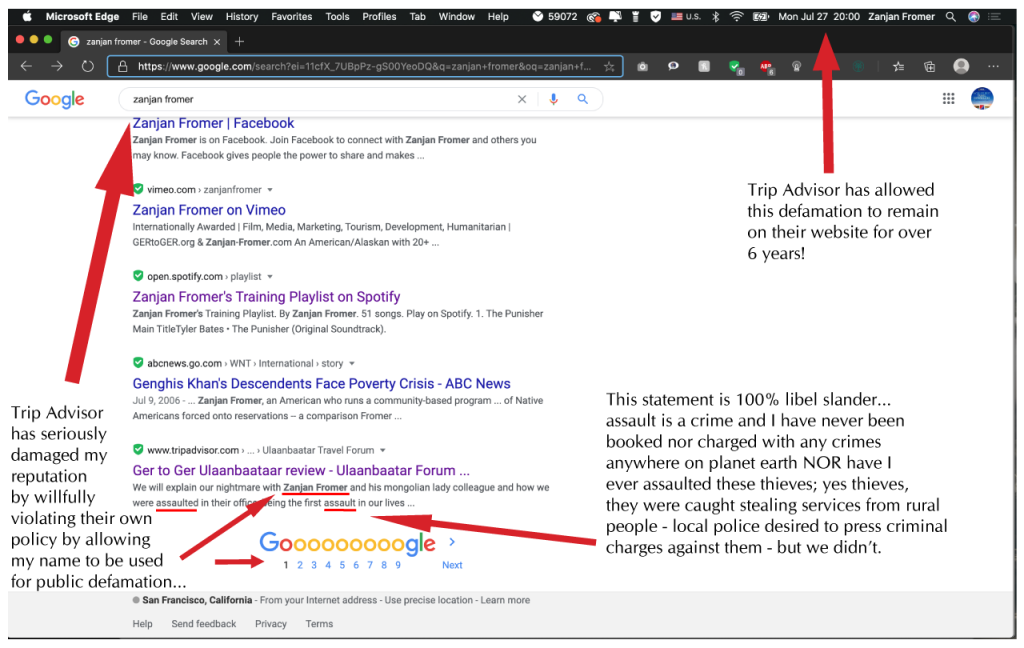Click the Google search magnifier button

click(x=583, y=99)
